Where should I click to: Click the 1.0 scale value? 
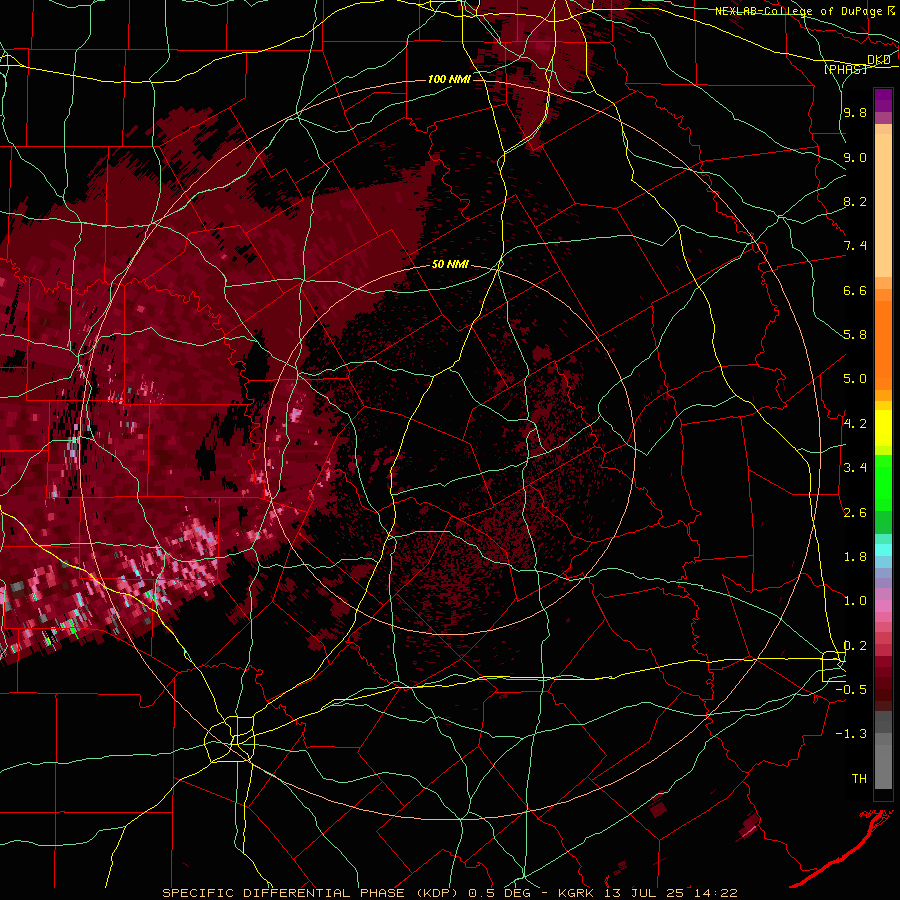tap(855, 601)
